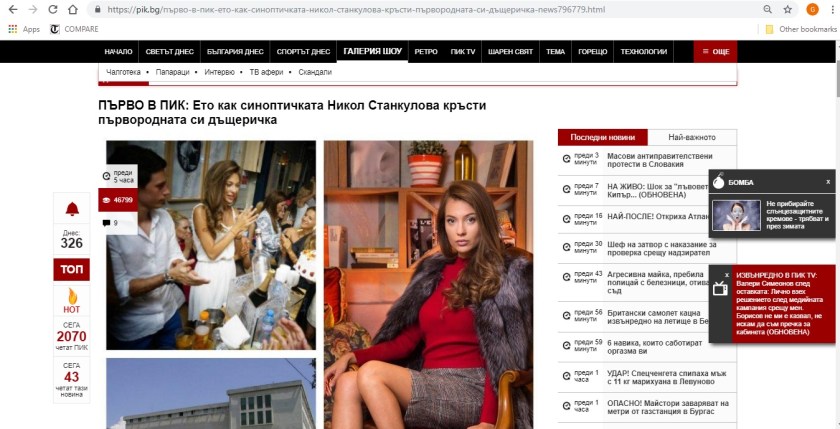
Task: Close the ПИК TV breaking news popup
Action: (x=727, y=275)
